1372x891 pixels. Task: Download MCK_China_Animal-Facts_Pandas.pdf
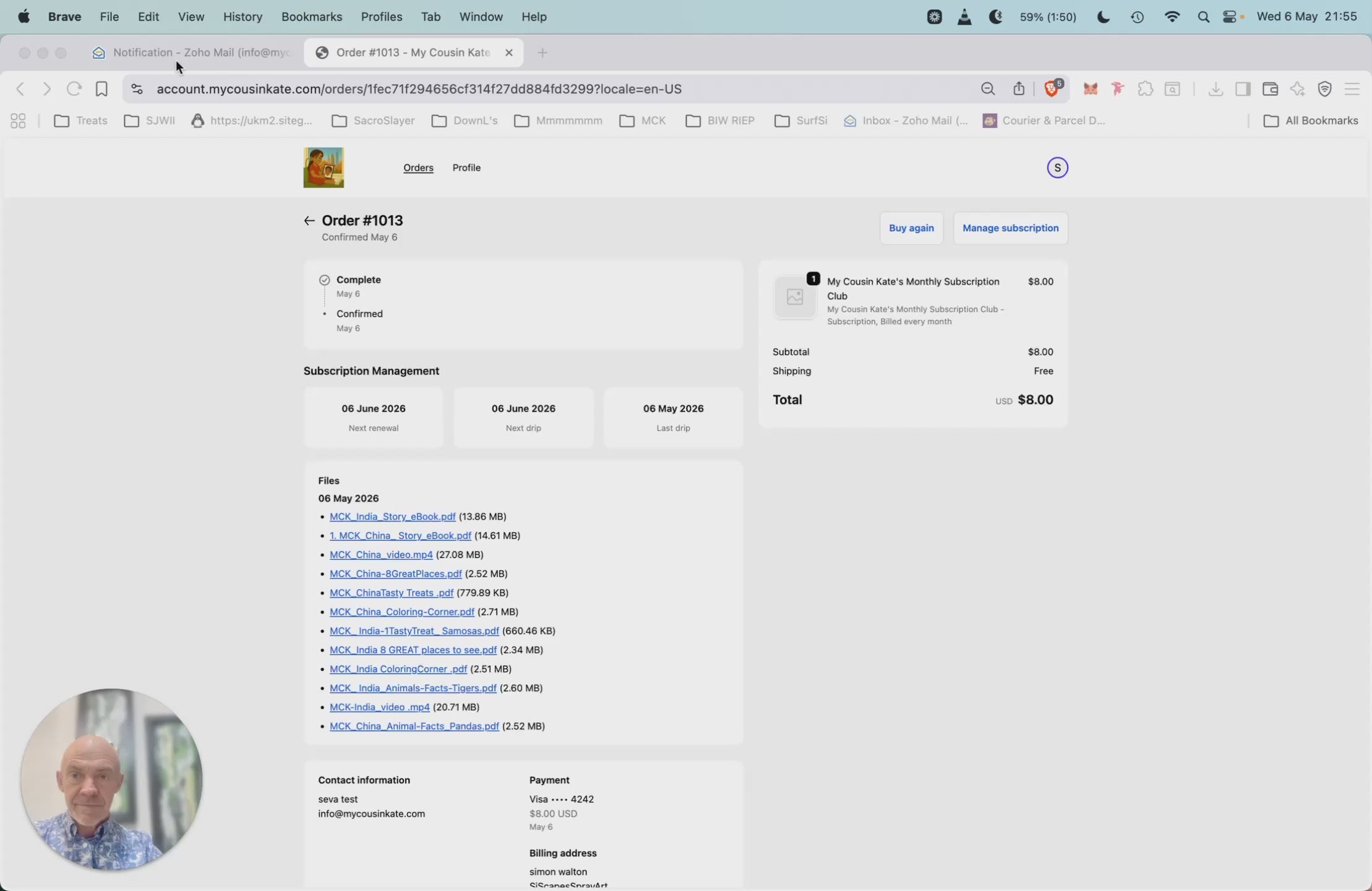click(x=414, y=726)
